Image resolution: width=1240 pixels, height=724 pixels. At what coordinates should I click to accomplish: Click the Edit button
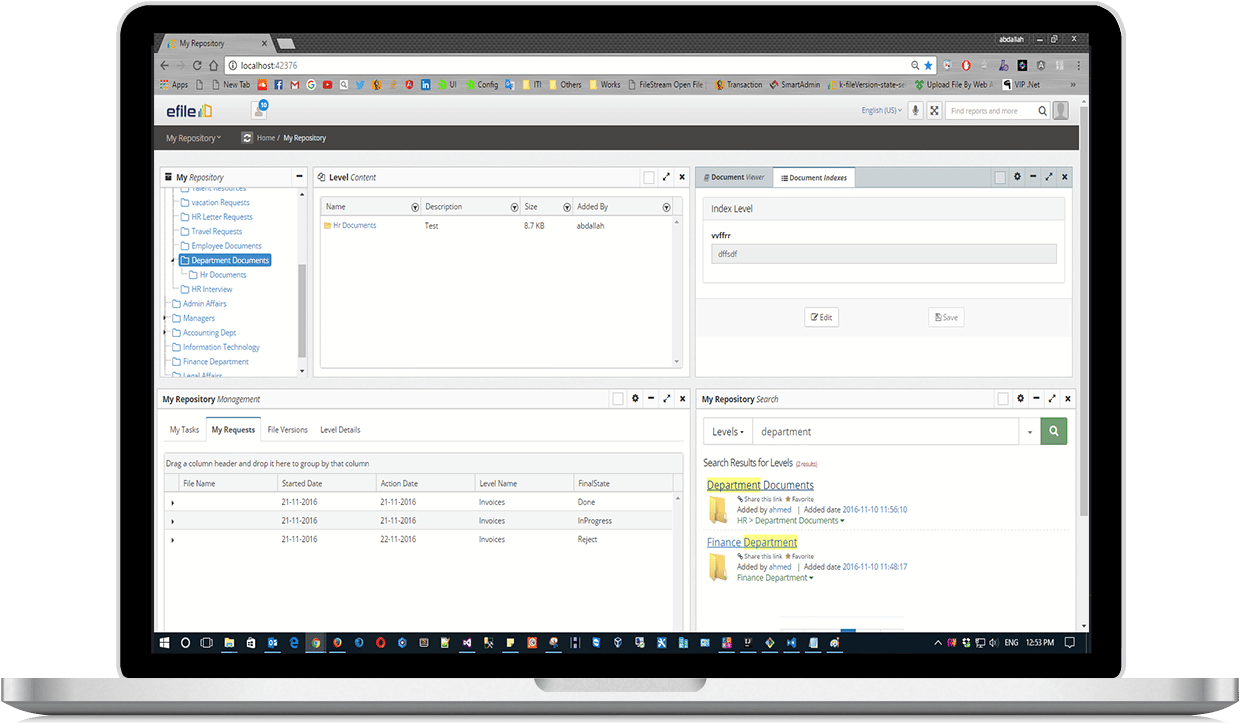point(821,317)
